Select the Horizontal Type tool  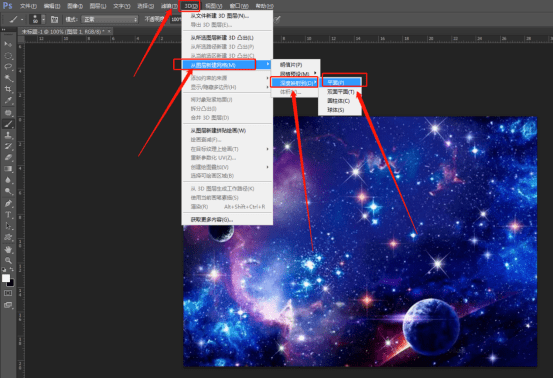[8, 214]
